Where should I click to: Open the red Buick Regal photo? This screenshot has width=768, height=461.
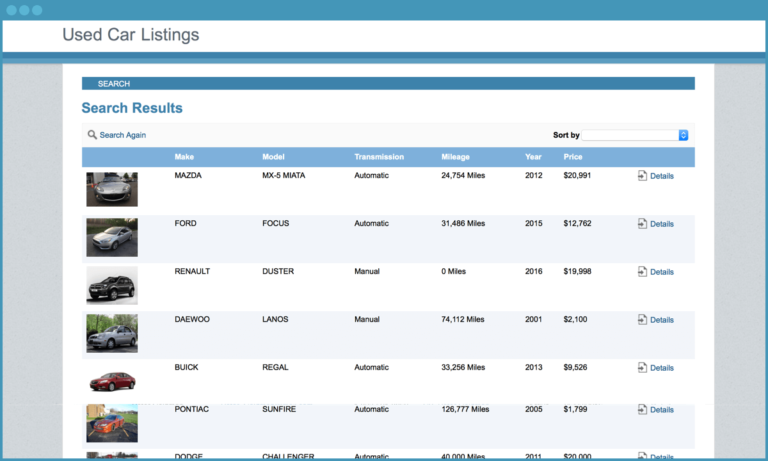point(112,381)
